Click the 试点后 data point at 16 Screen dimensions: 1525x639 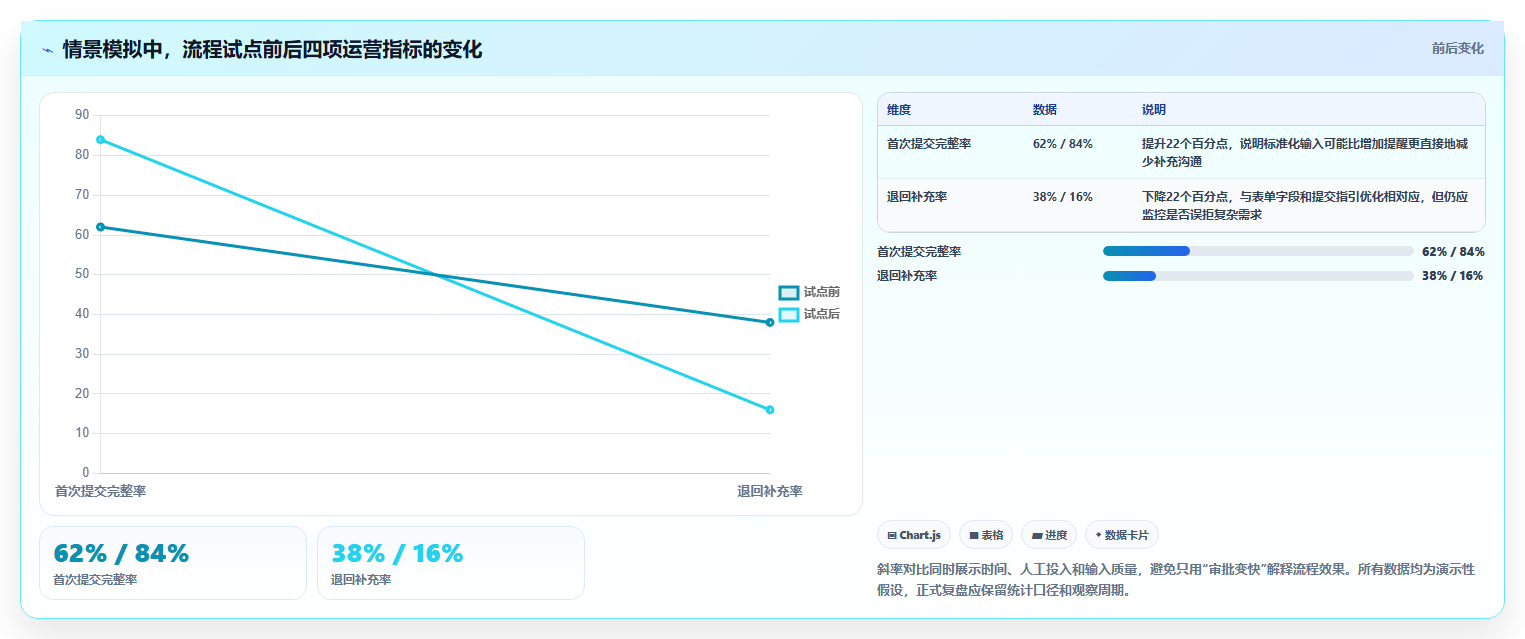[770, 409]
